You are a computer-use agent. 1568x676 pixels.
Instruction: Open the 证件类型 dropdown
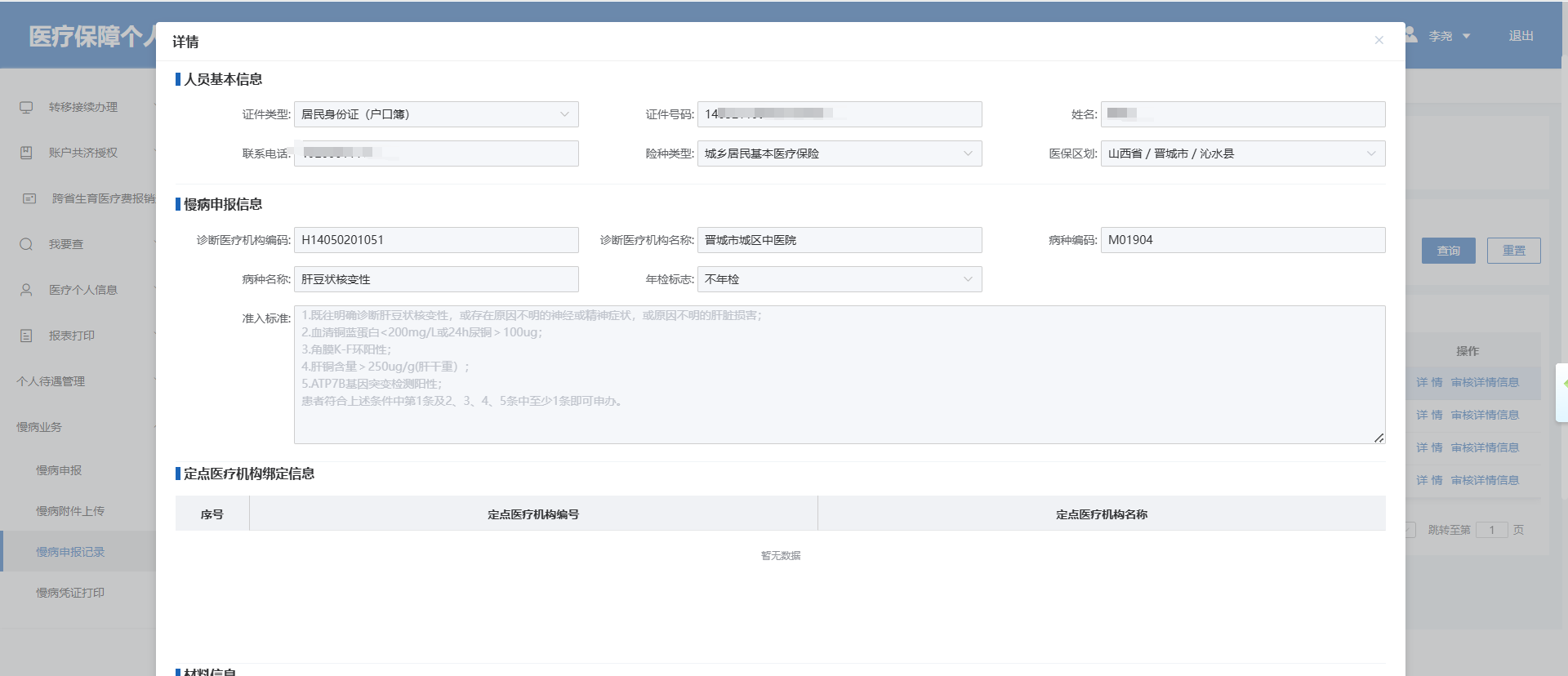tap(436, 114)
